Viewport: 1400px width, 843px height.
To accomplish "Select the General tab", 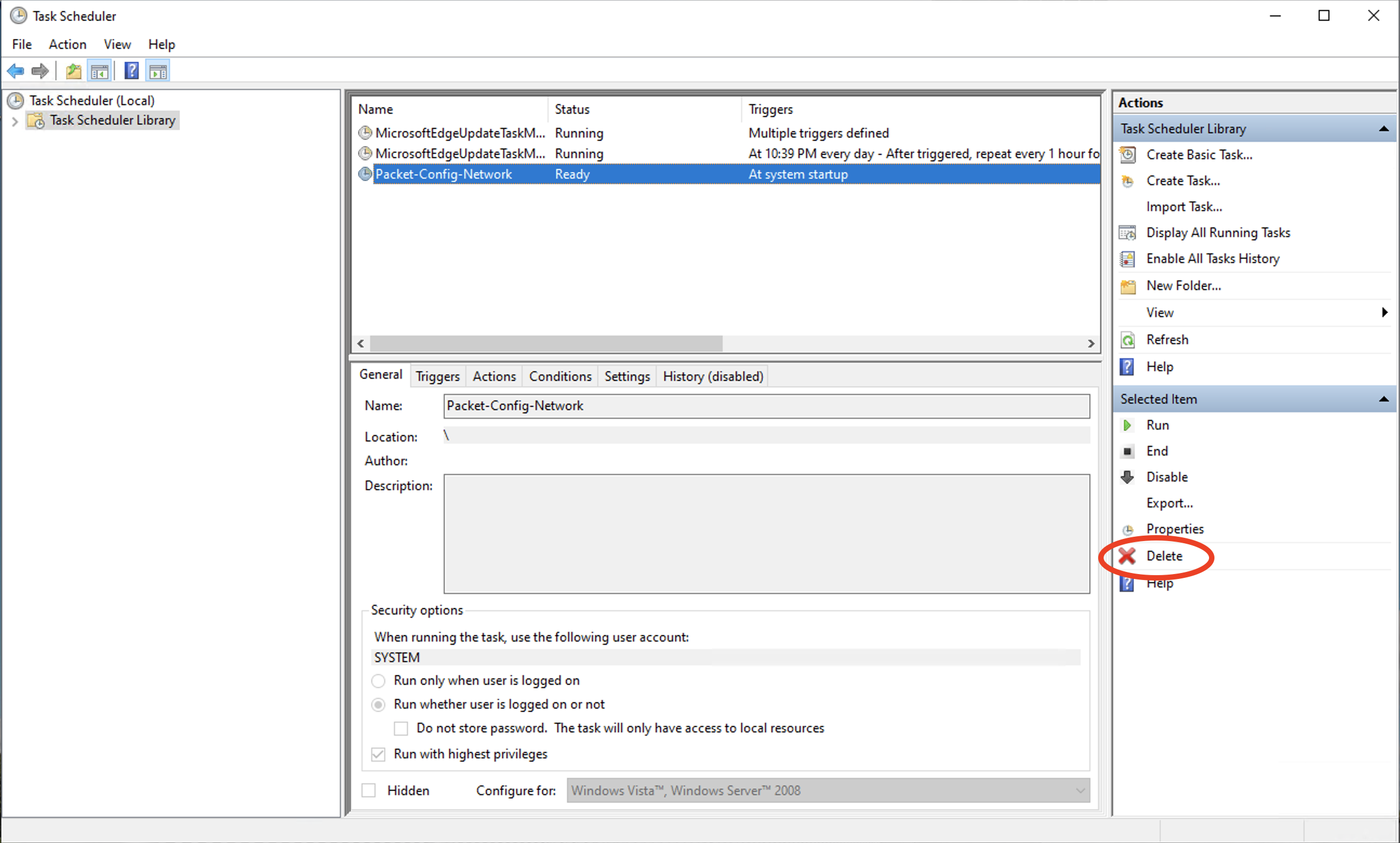I will click(380, 375).
